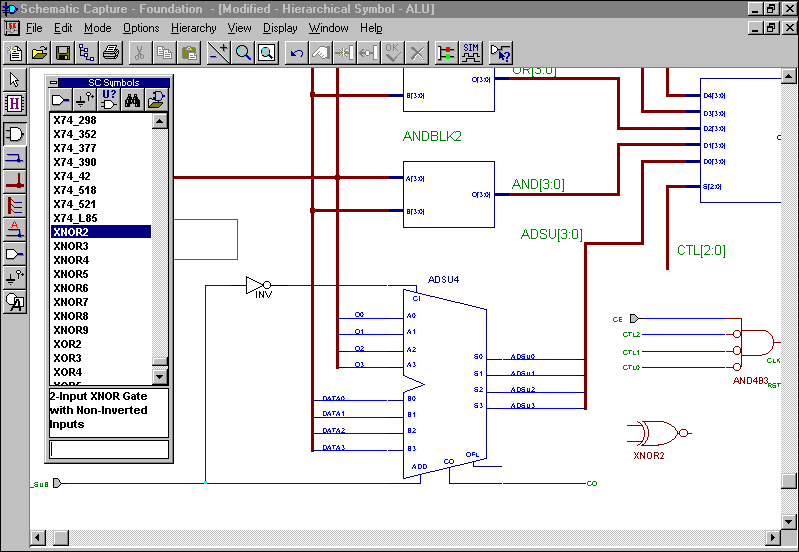Screen dimensions: 799x552
Task: Open the Hierarchy menu
Action: (x=193, y=28)
